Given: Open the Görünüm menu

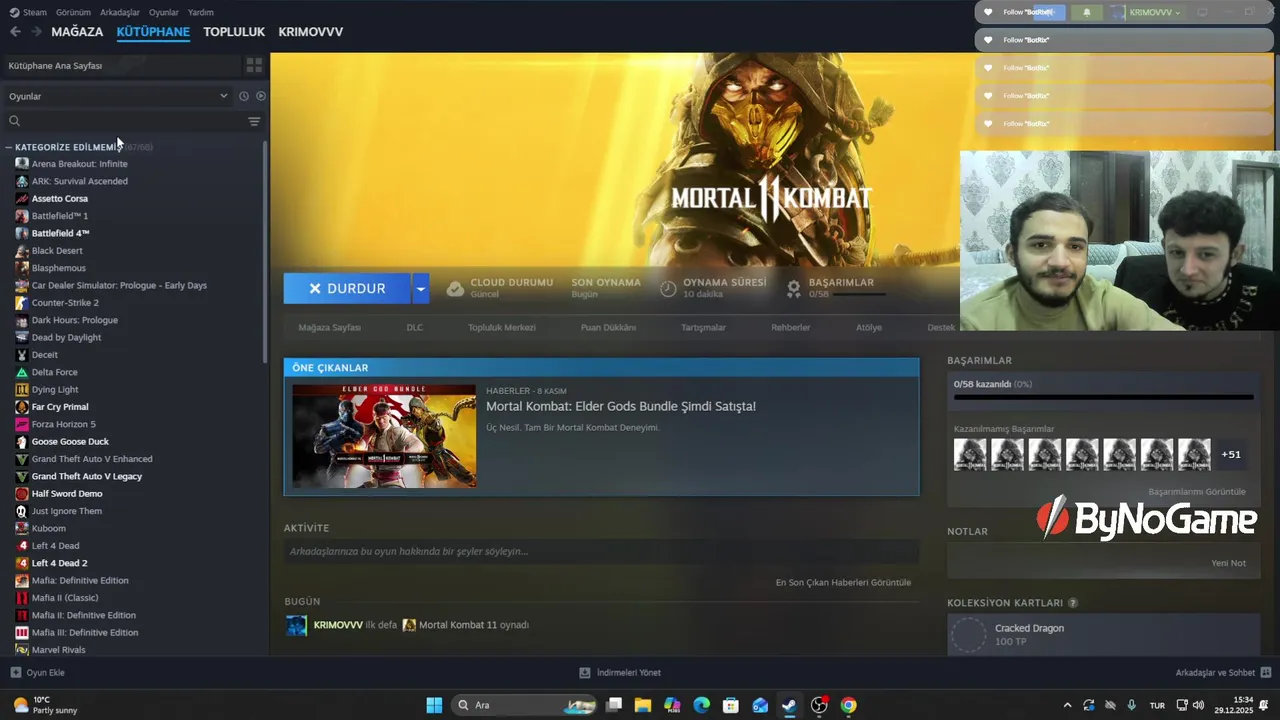Looking at the screenshot, I should click(73, 12).
